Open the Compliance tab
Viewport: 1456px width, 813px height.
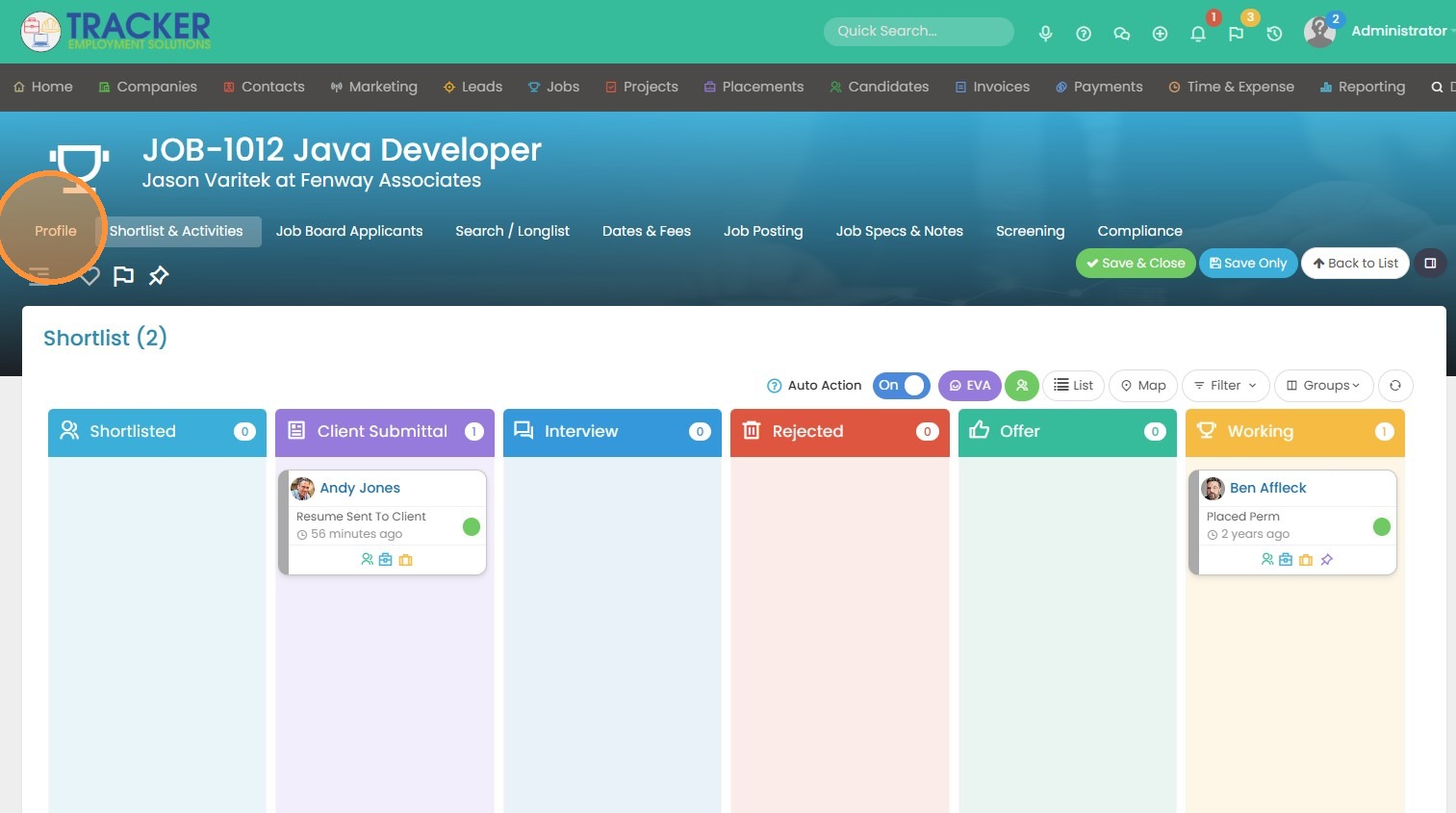pyautogui.click(x=1140, y=231)
